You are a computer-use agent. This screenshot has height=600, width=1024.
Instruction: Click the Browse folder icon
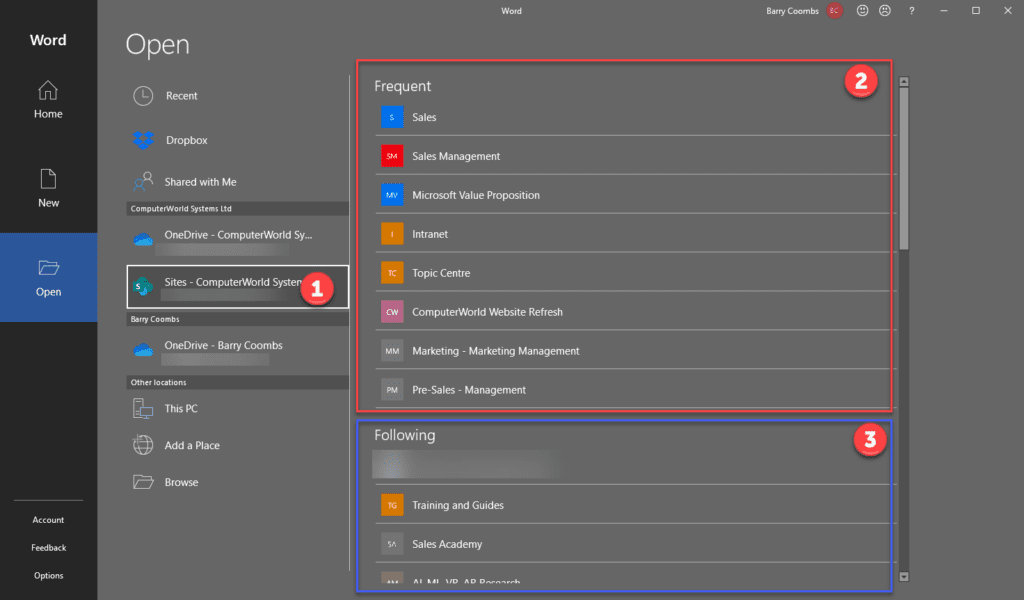pyautogui.click(x=143, y=482)
